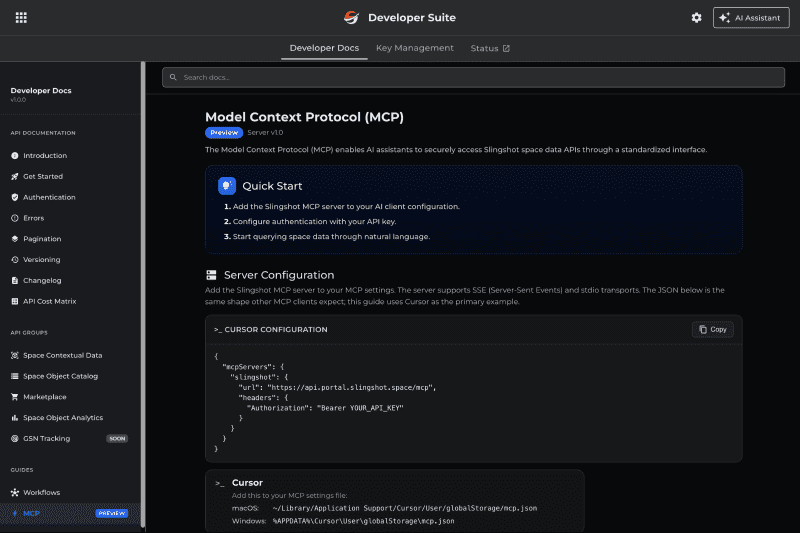
Task: Click the Server v1.0 label
Action: 265,133
